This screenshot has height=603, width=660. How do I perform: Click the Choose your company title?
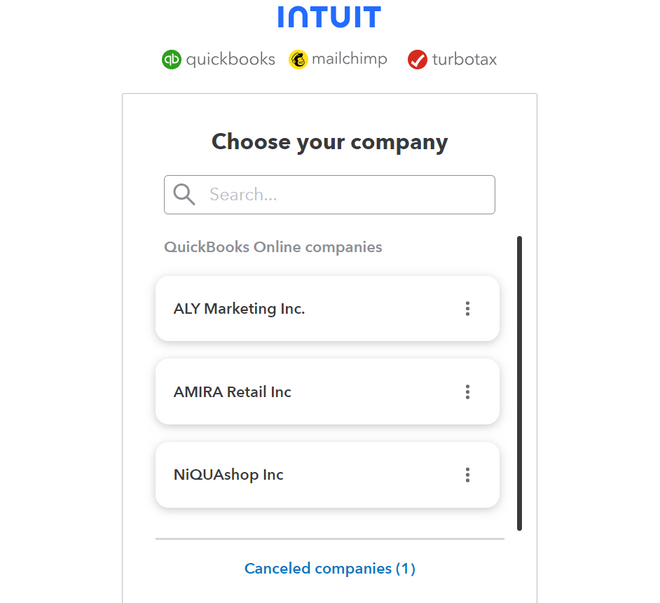[x=329, y=142]
